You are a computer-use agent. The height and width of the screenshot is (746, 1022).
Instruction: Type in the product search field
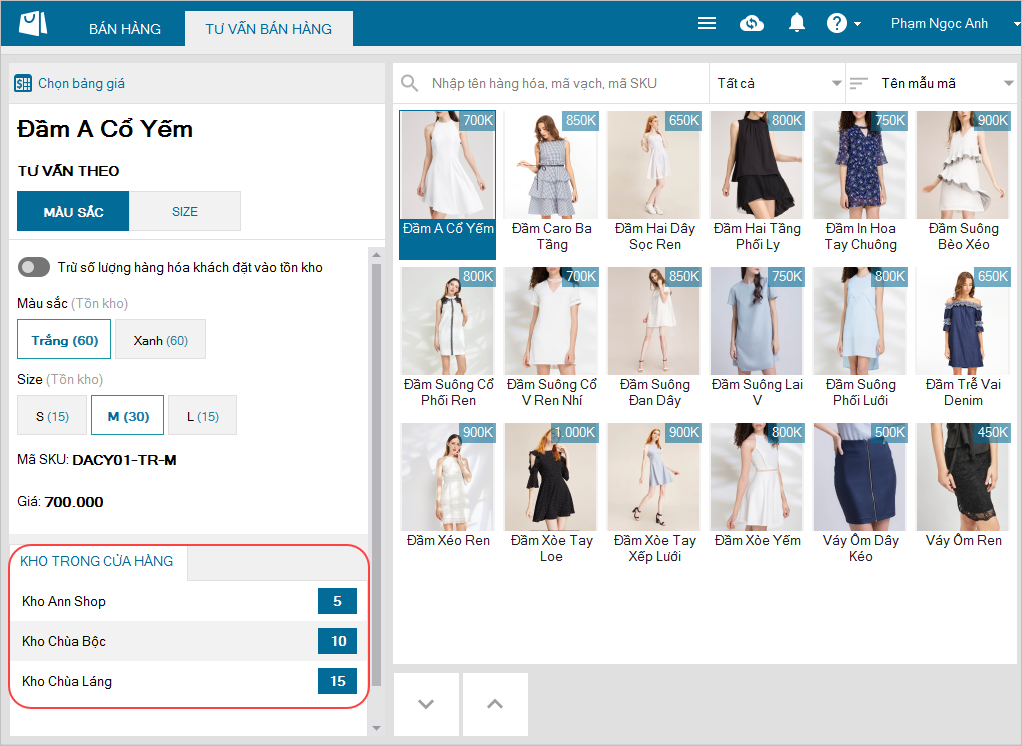click(x=565, y=83)
